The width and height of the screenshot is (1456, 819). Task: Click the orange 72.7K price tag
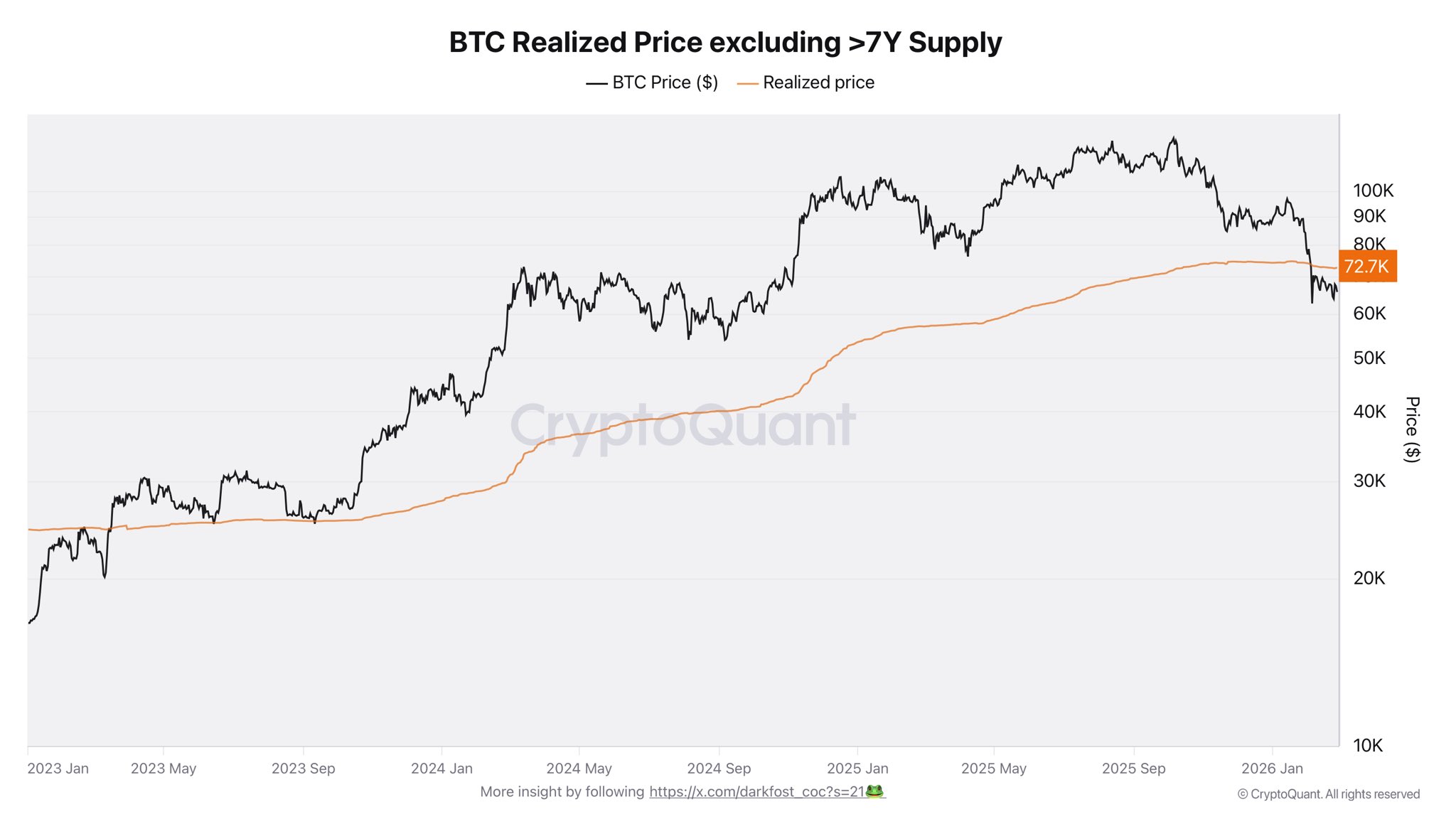click(1366, 267)
